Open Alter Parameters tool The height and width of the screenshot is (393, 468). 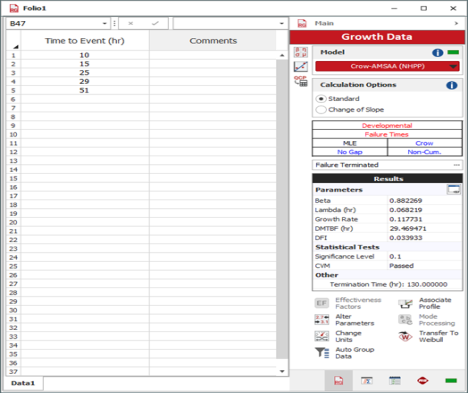[322, 319]
